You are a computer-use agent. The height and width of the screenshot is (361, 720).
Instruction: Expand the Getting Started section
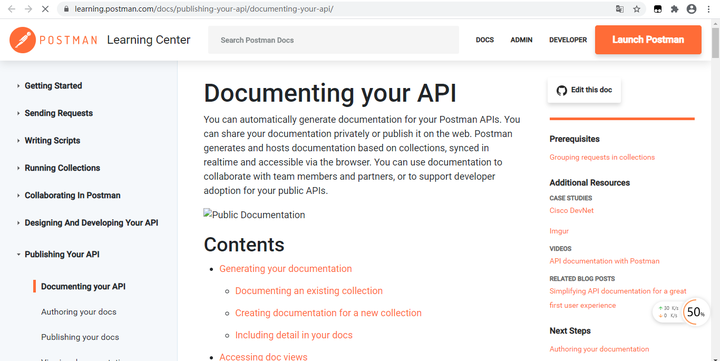point(53,86)
